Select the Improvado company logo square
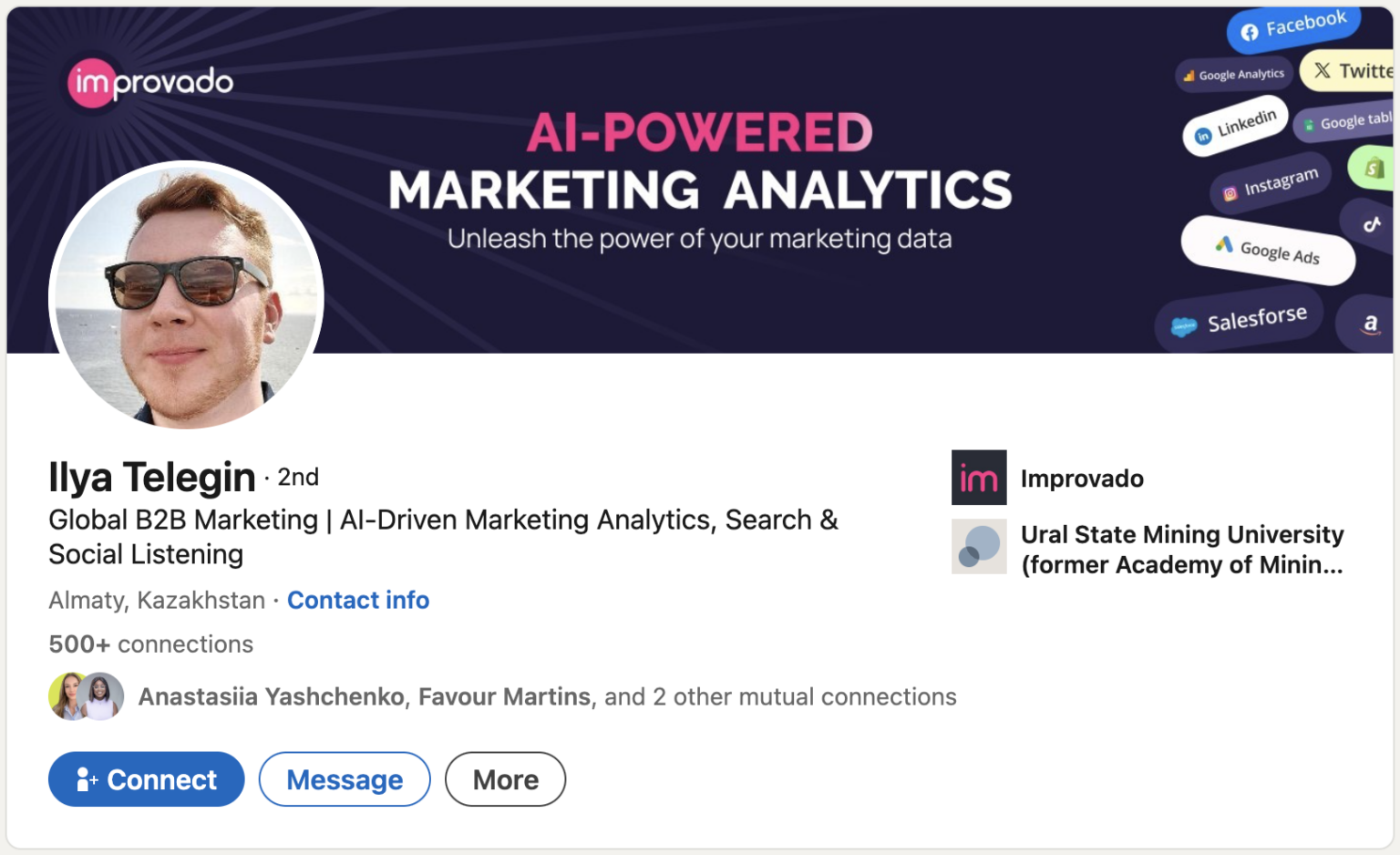Screen dimensions: 1400x855 tap(978, 478)
